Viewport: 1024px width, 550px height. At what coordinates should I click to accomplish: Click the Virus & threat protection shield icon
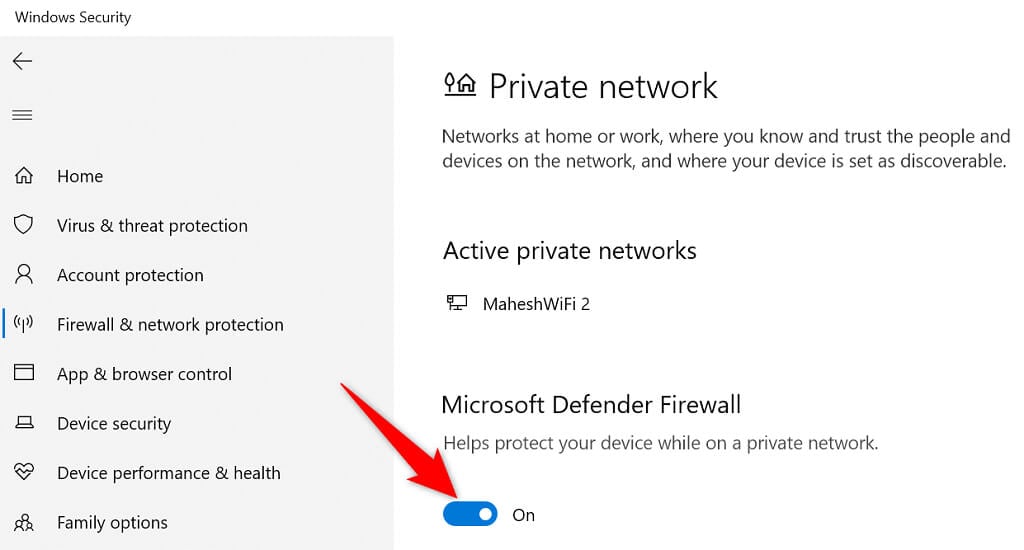coord(24,225)
